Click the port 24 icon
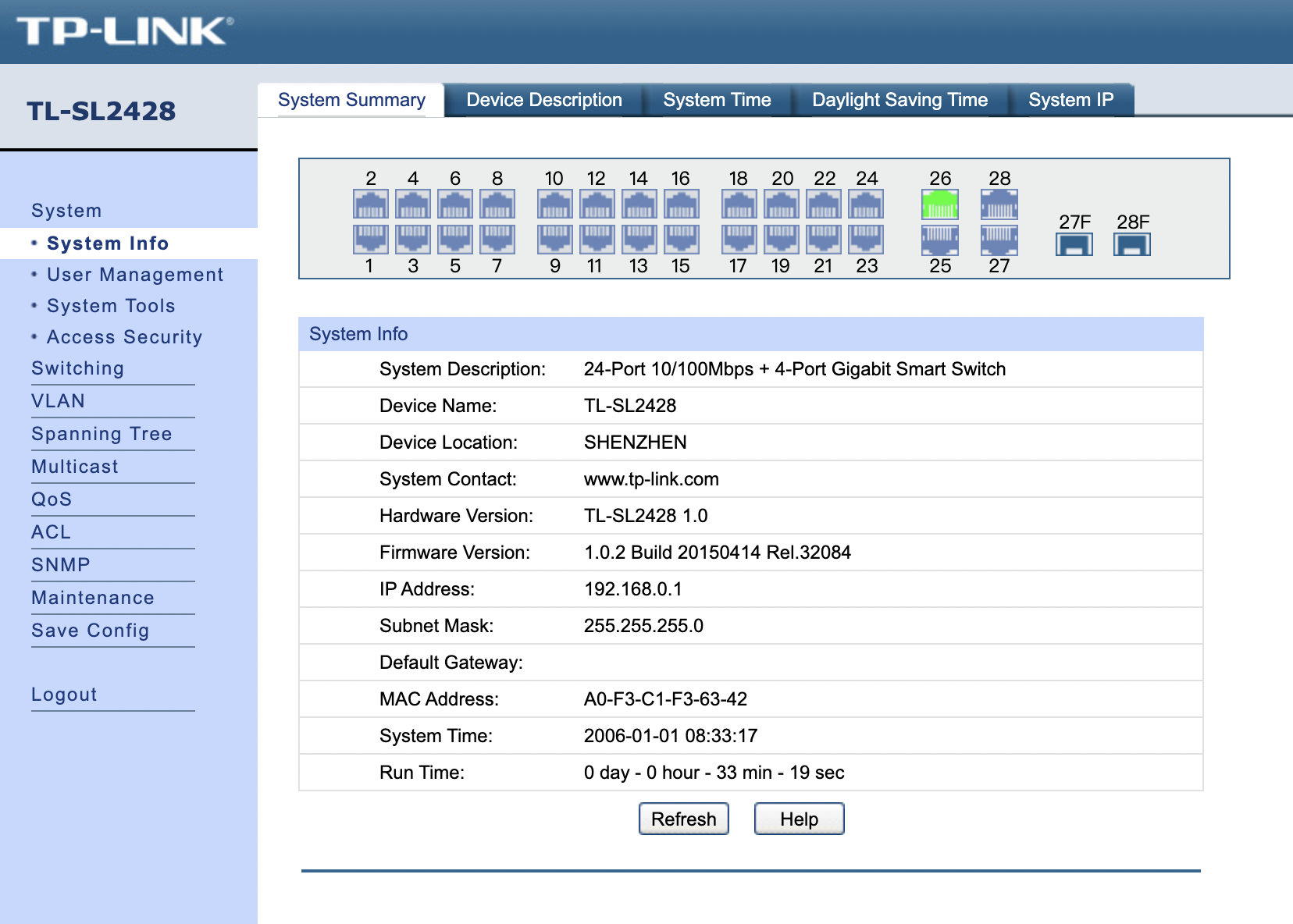The image size is (1293, 924). pos(866,204)
